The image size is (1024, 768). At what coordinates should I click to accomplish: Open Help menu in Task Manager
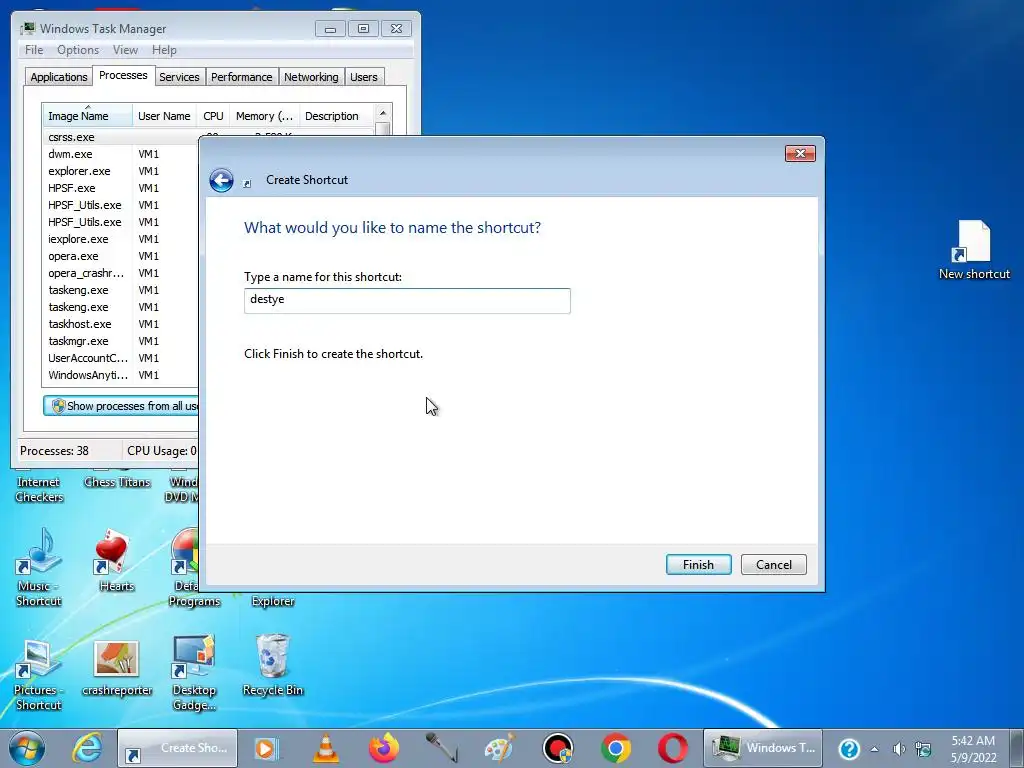point(164,50)
